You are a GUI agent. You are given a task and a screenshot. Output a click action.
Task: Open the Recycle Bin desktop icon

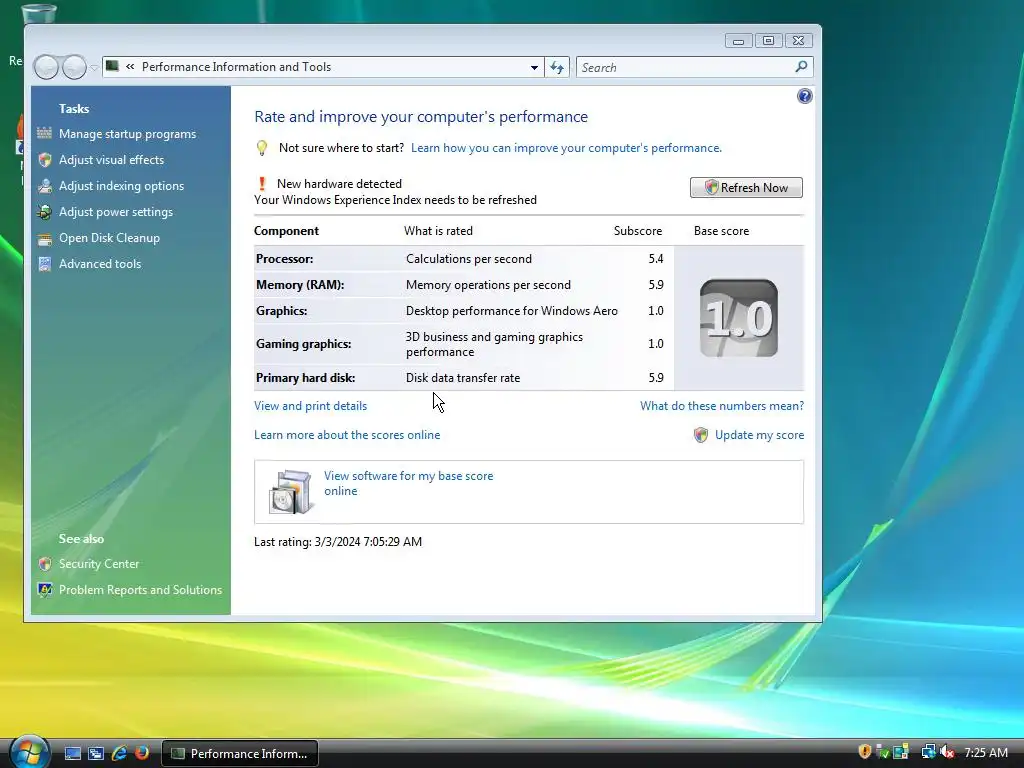tap(38, 13)
